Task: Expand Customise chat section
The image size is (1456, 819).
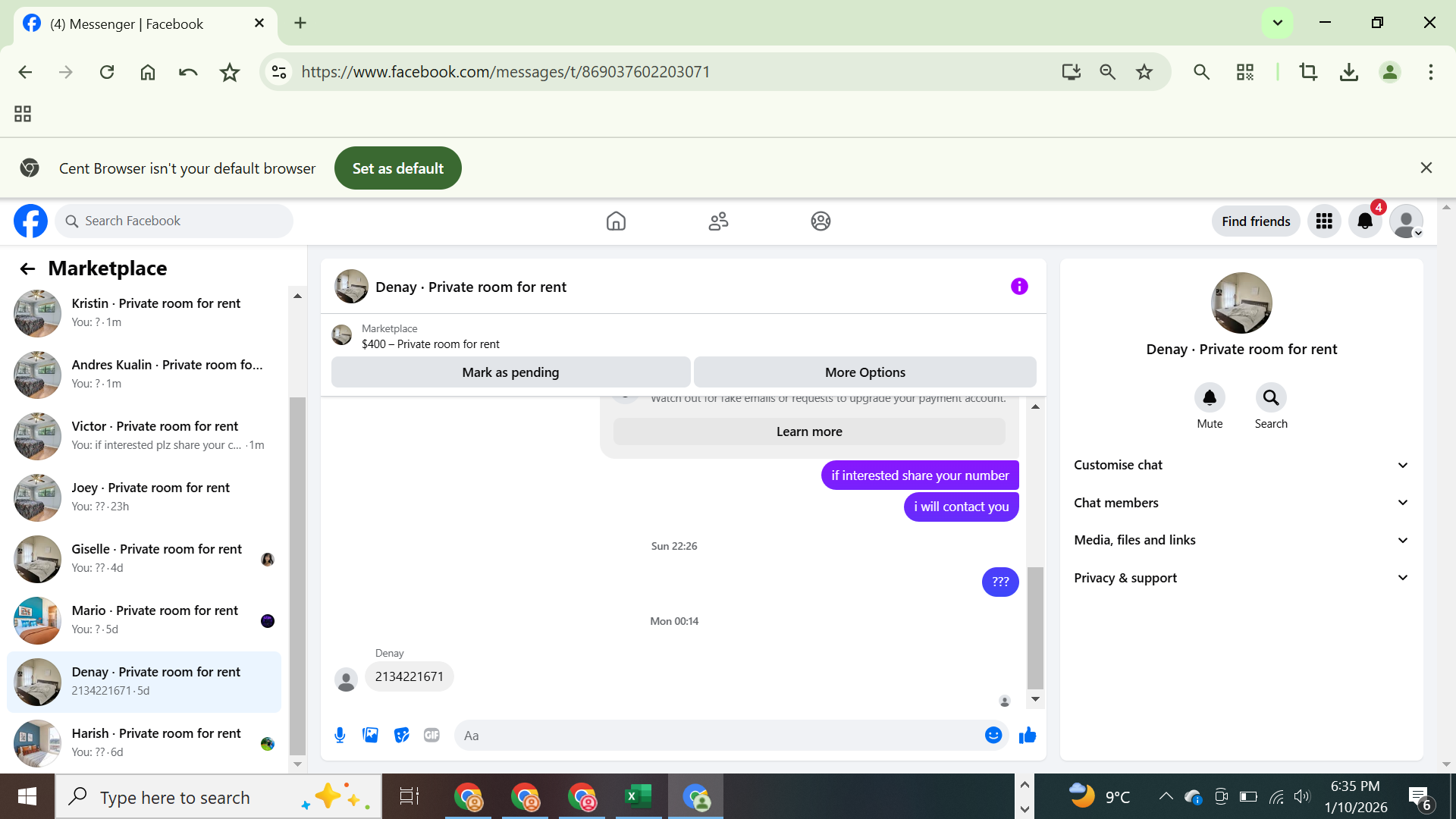Action: [x=1241, y=465]
